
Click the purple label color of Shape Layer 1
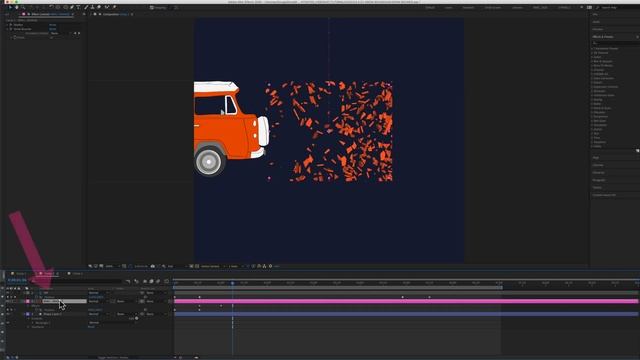click(x=28, y=314)
